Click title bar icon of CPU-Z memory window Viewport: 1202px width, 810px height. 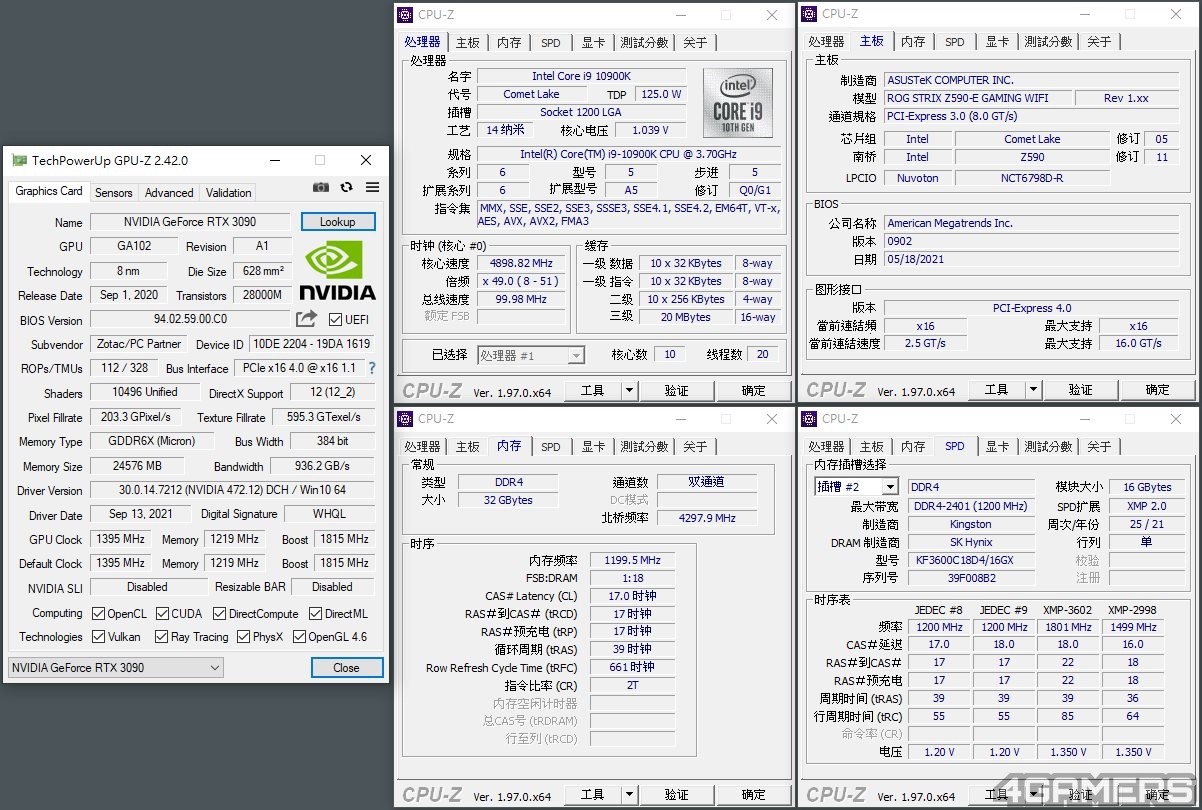click(405, 419)
